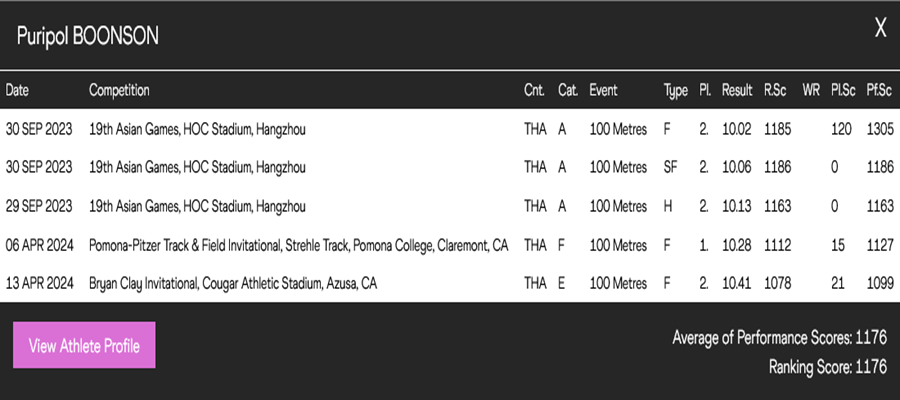The image size is (900, 400).
Task: Click the Ranking Score: 1176 text
Action: tap(828, 366)
